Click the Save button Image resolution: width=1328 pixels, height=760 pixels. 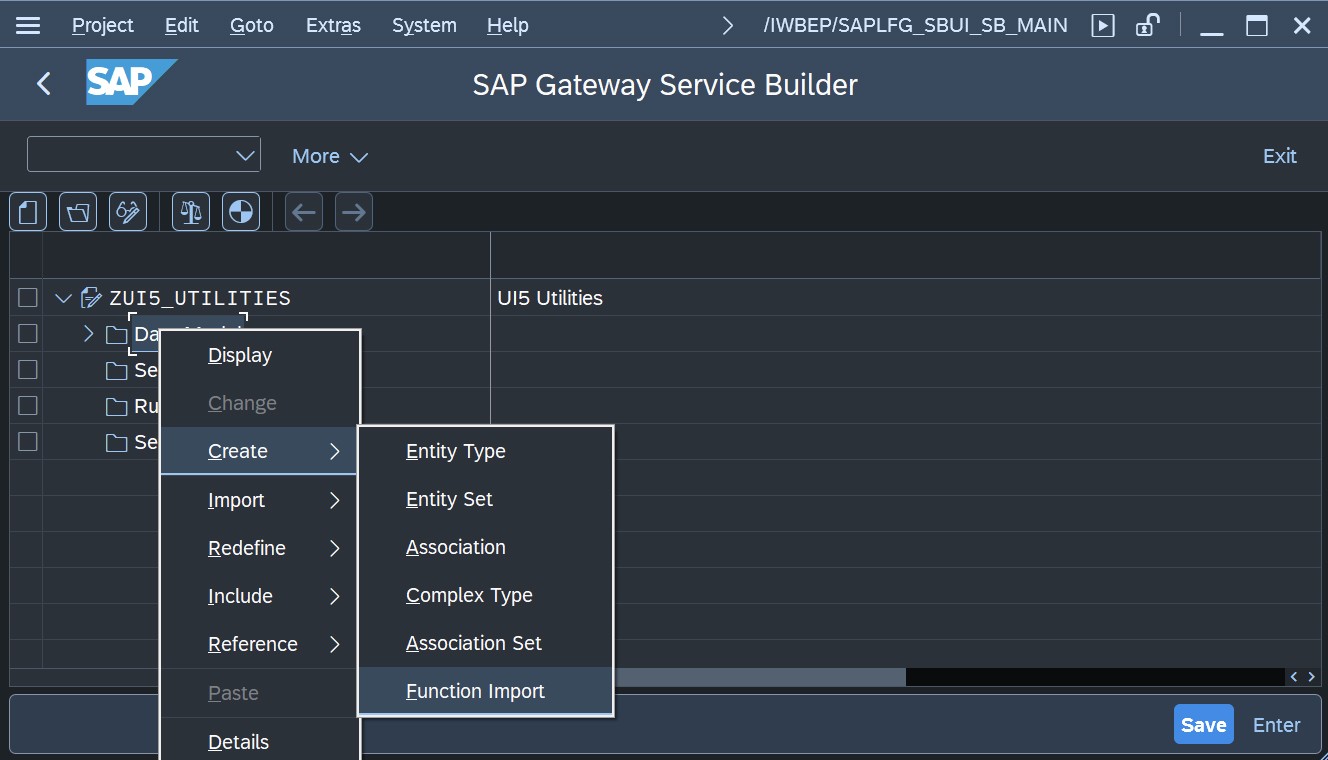[1203, 725]
